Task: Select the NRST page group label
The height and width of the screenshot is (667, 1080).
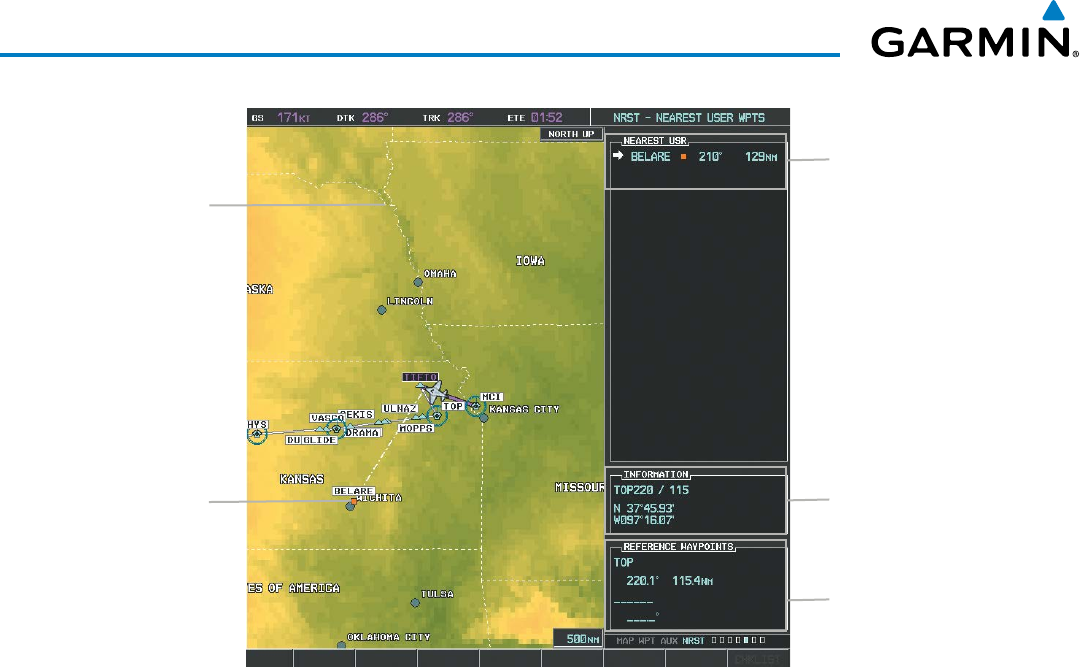Action: pyautogui.click(x=694, y=639)
